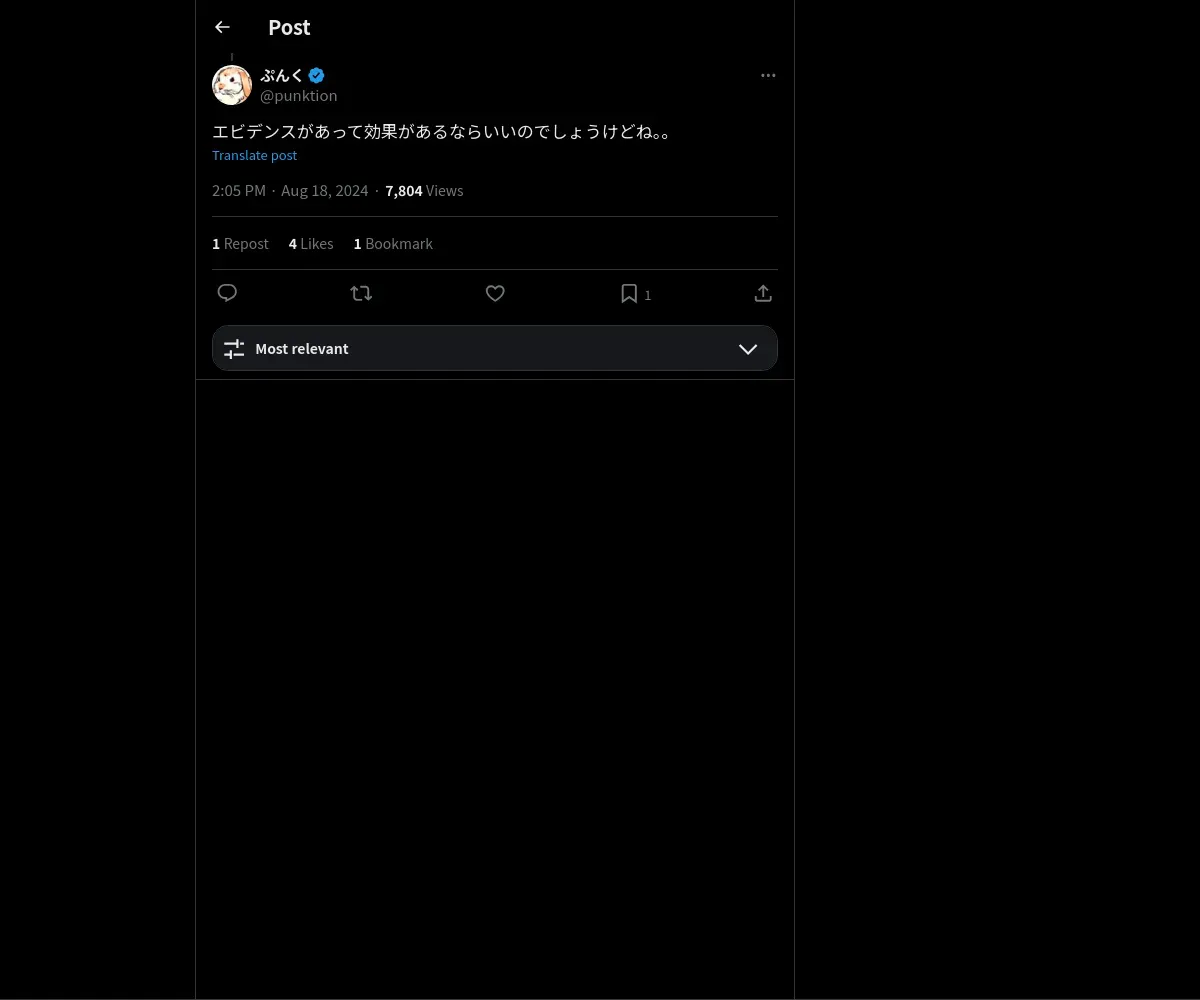Image resolution: width=1200 pixels, height=1000 pixels.
Task: Click the repost arrows icon
Action: pyautogui.click(x=361, y=293)
